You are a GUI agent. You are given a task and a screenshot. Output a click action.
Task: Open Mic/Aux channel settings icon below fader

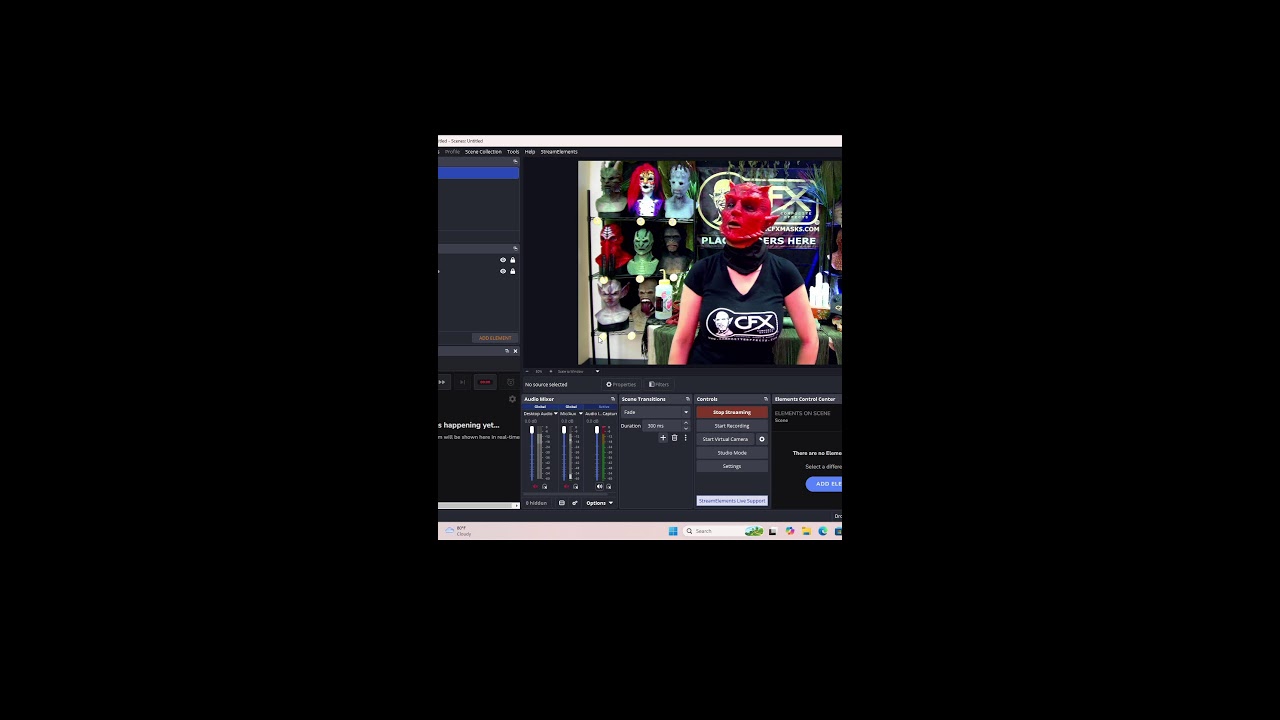click(x=575, y=486)
